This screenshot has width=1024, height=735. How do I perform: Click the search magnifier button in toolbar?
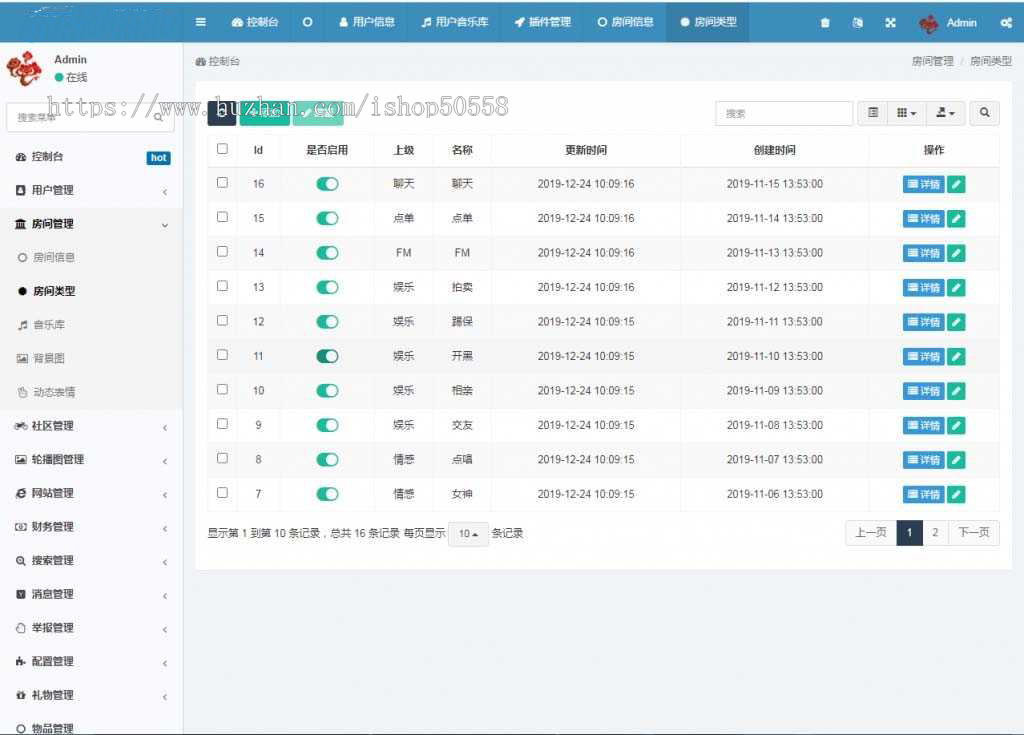[x=984, y=113]
